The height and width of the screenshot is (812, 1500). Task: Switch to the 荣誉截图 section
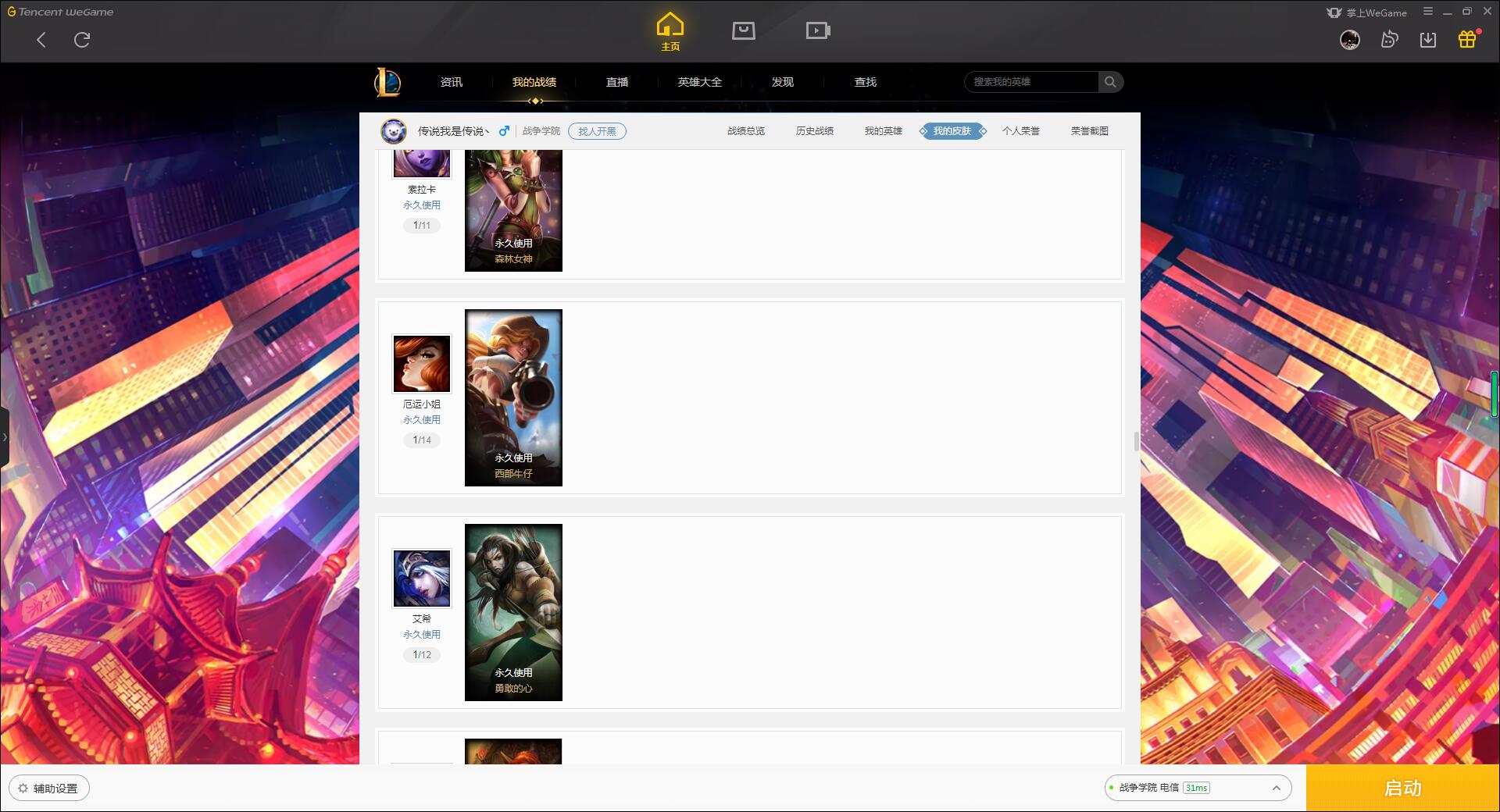click(1090, 131)
